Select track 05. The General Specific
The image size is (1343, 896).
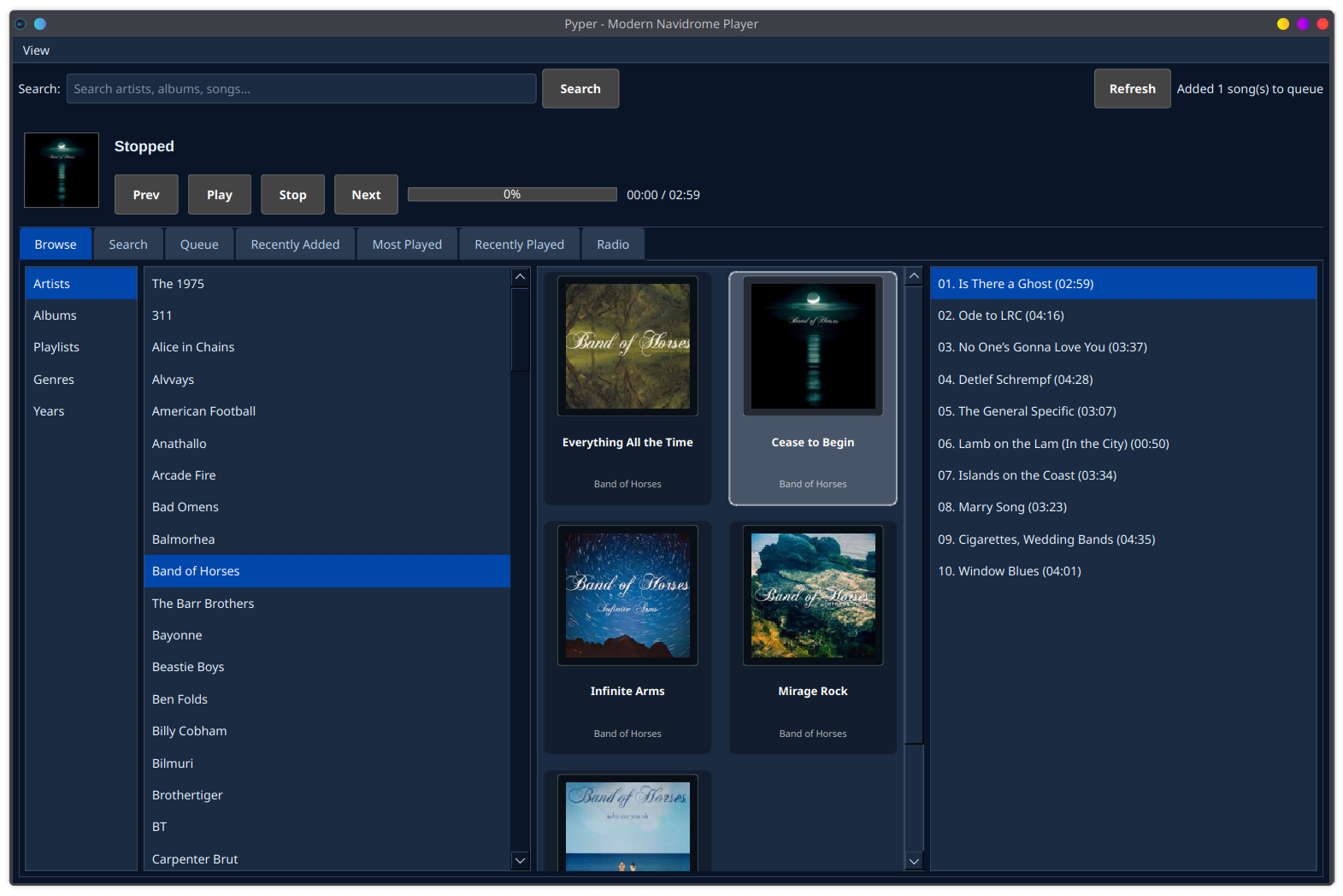1123,411
